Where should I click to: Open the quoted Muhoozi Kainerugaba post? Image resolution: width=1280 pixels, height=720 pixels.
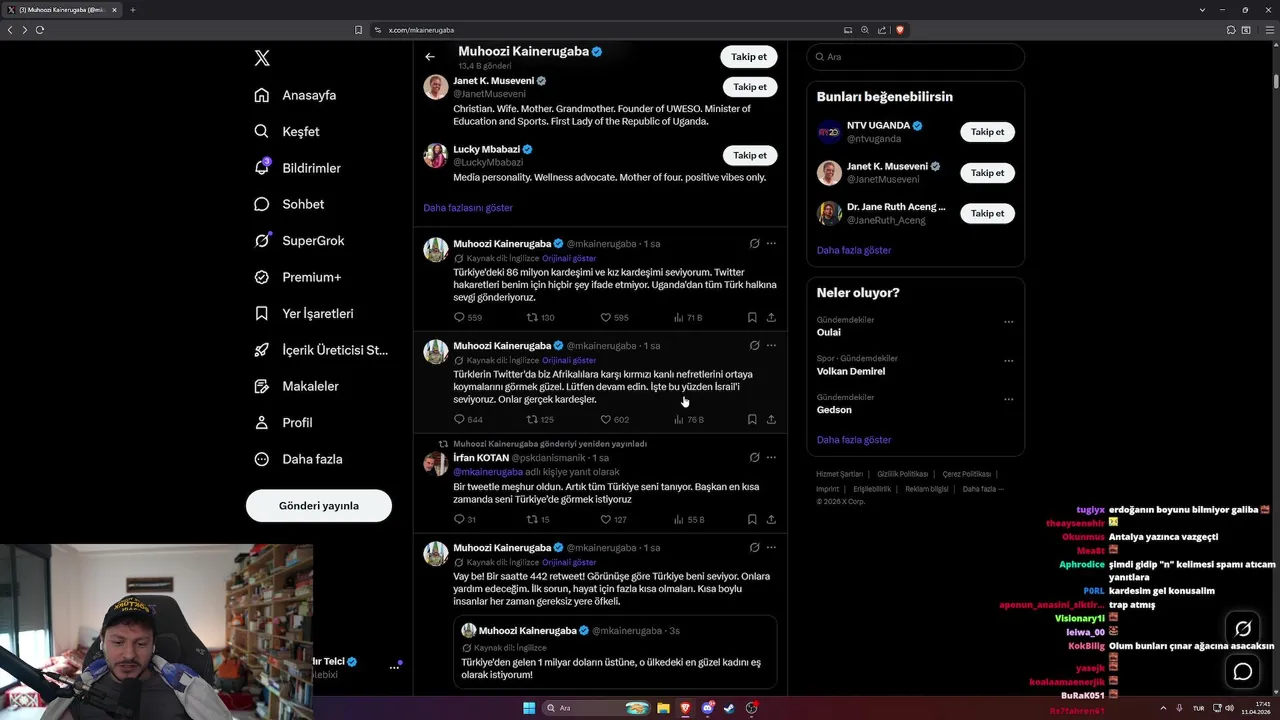pyautogui.click(x=615, y=650)
